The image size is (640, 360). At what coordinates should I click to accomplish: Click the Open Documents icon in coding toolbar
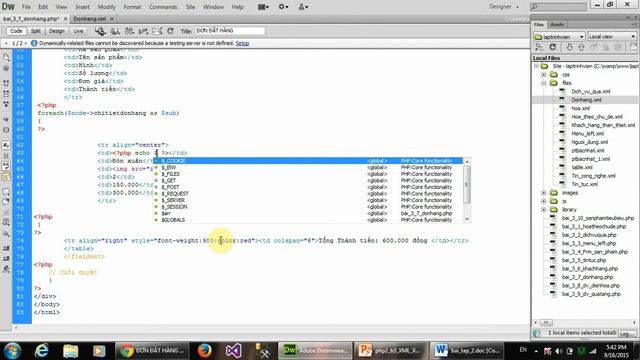pyautogui.click(x=6, y=58)
